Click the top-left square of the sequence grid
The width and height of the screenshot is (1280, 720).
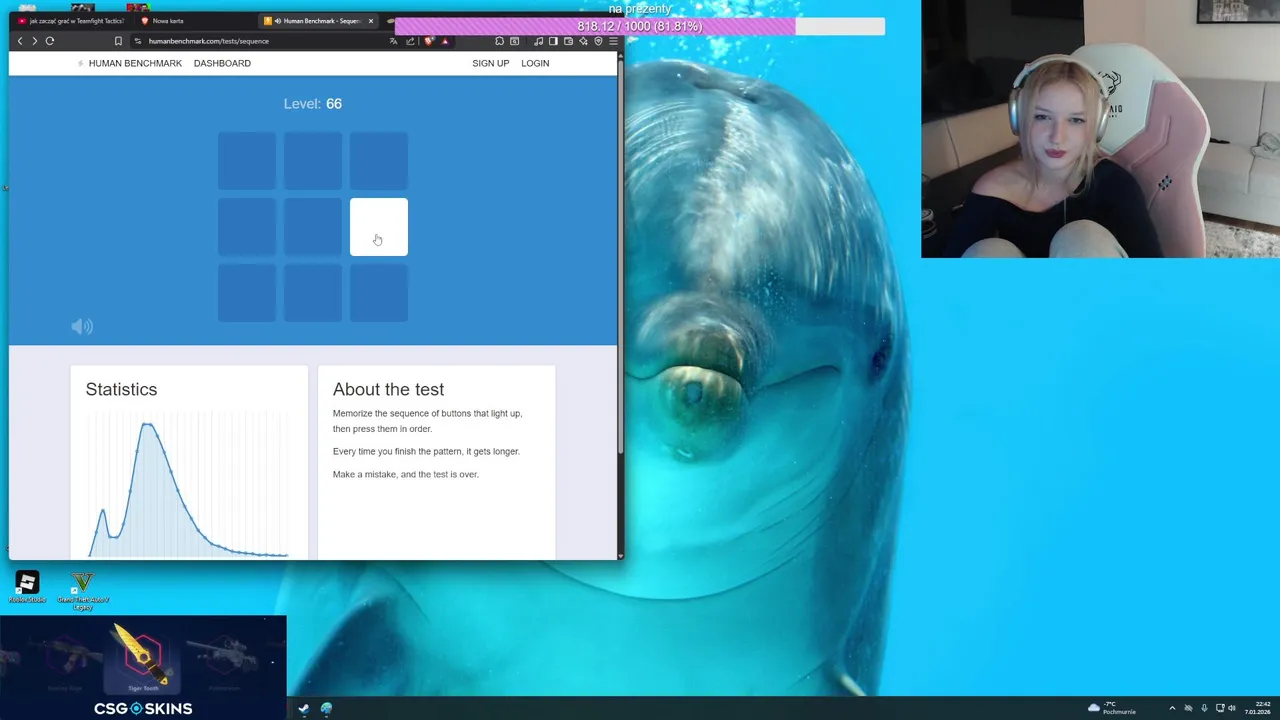pos(247,161)
